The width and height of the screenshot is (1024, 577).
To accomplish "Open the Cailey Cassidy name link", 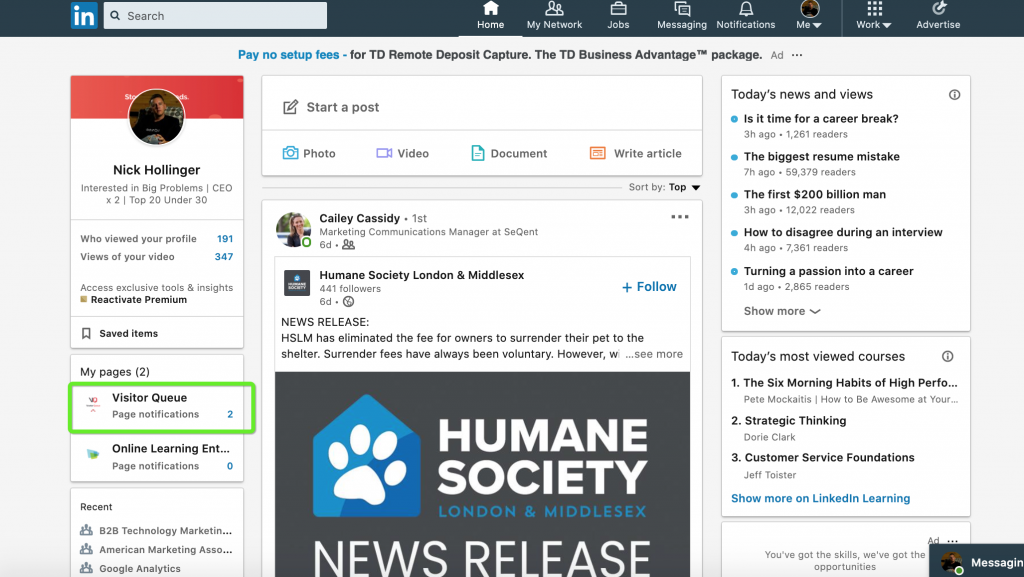I will point(359,218).
